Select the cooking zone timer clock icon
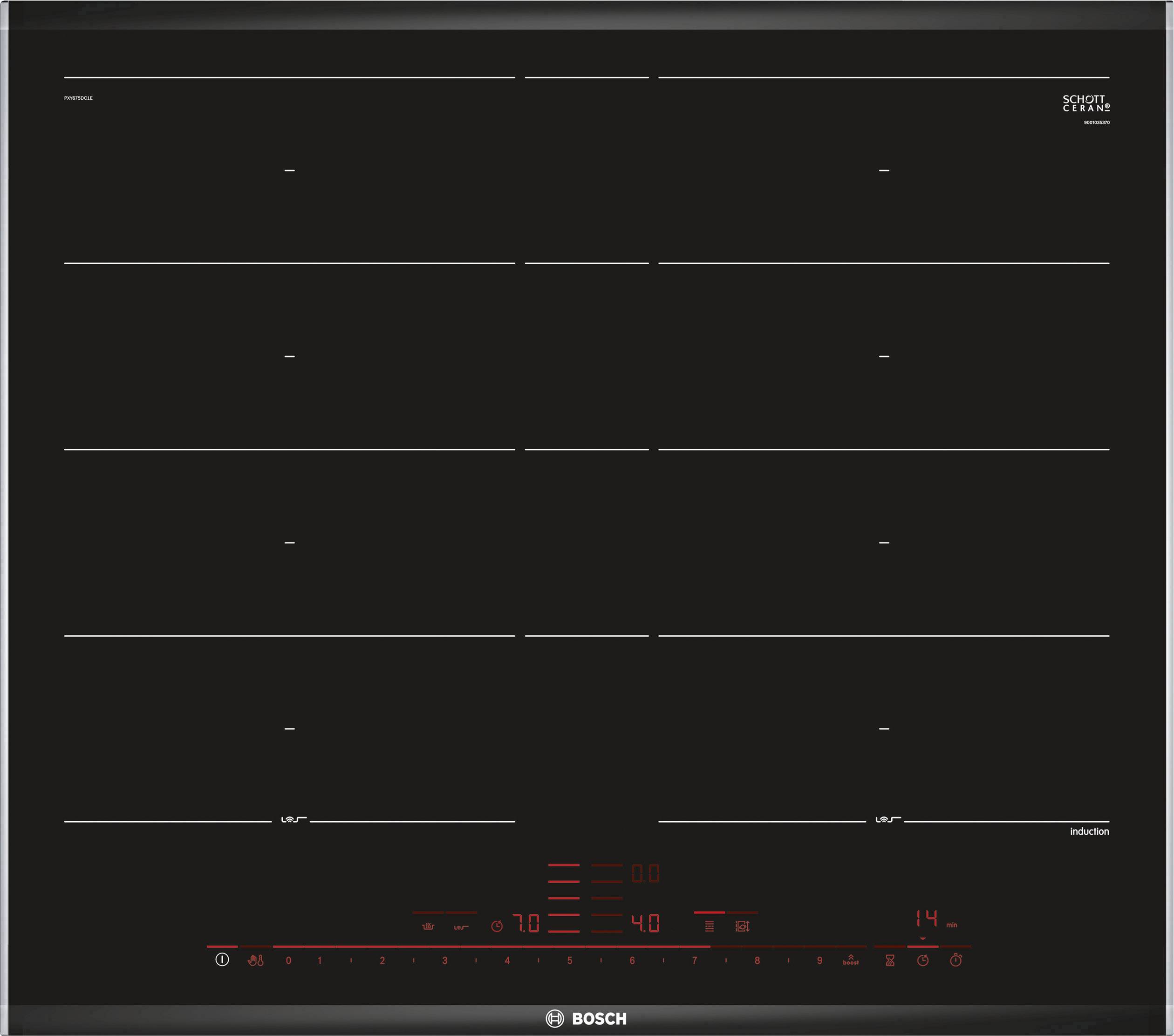The height and width of the screenshot is (1036, 1174). tap(922, 960)
